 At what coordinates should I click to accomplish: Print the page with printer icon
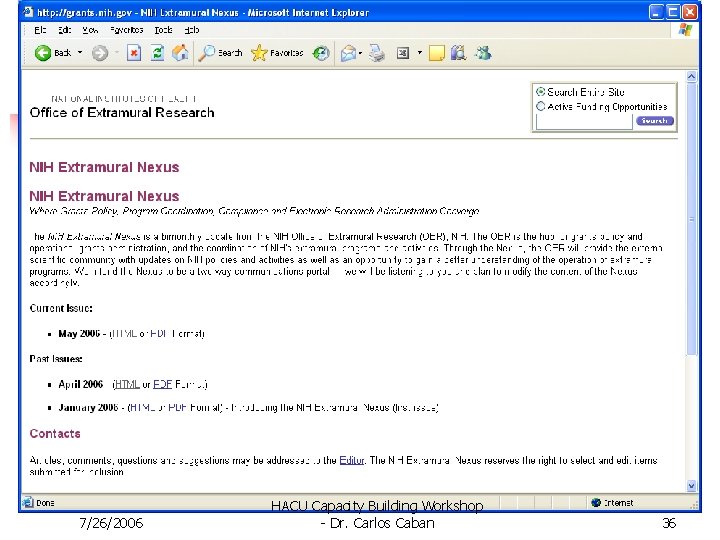click(x=377, y=53)
